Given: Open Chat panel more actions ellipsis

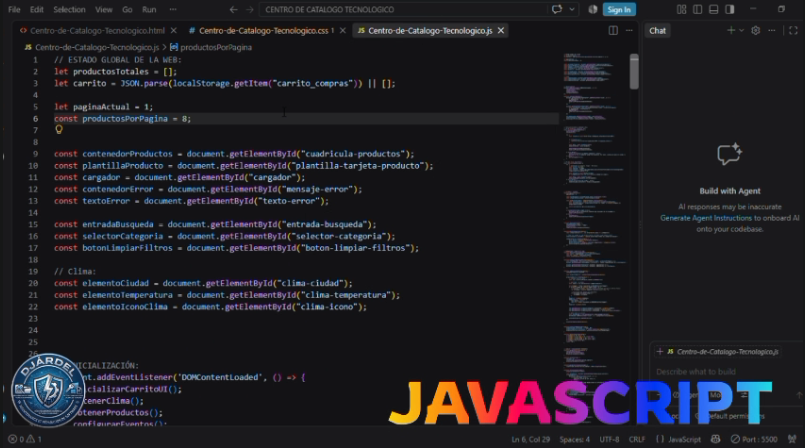Looking at the screenshot, I should [772, 31].
